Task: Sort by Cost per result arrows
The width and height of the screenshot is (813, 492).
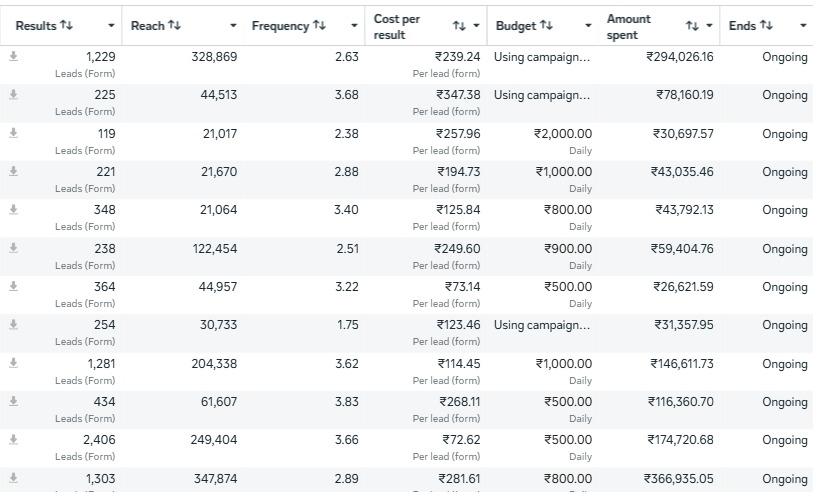Action: point(459,26)
